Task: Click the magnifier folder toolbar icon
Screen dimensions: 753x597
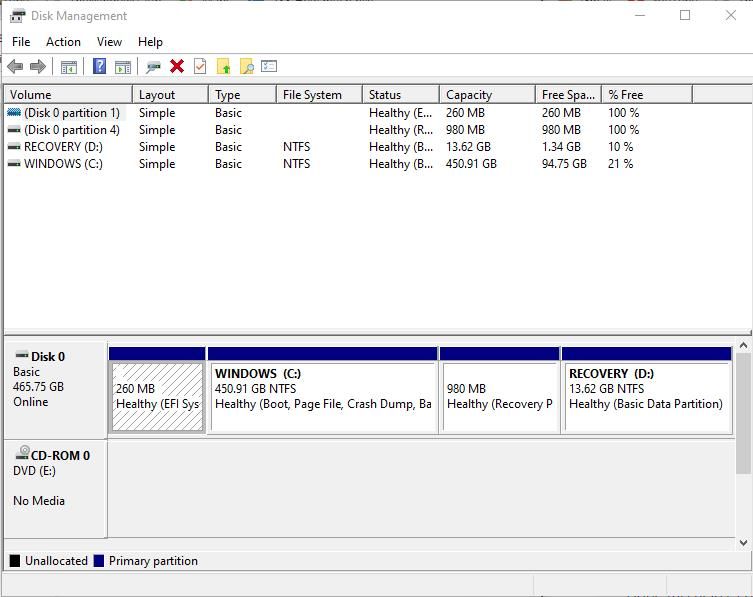Action: point(246,67)
